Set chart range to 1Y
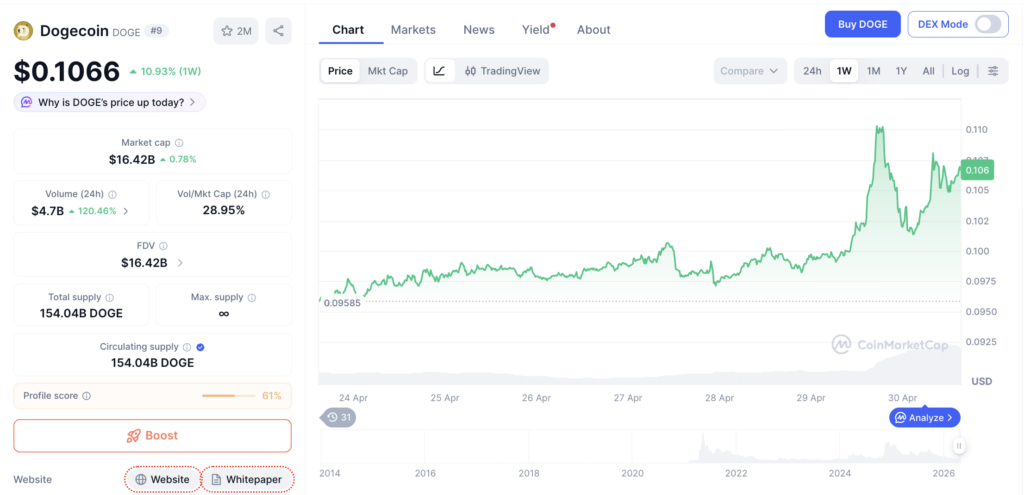 click(x=901, y=71)
